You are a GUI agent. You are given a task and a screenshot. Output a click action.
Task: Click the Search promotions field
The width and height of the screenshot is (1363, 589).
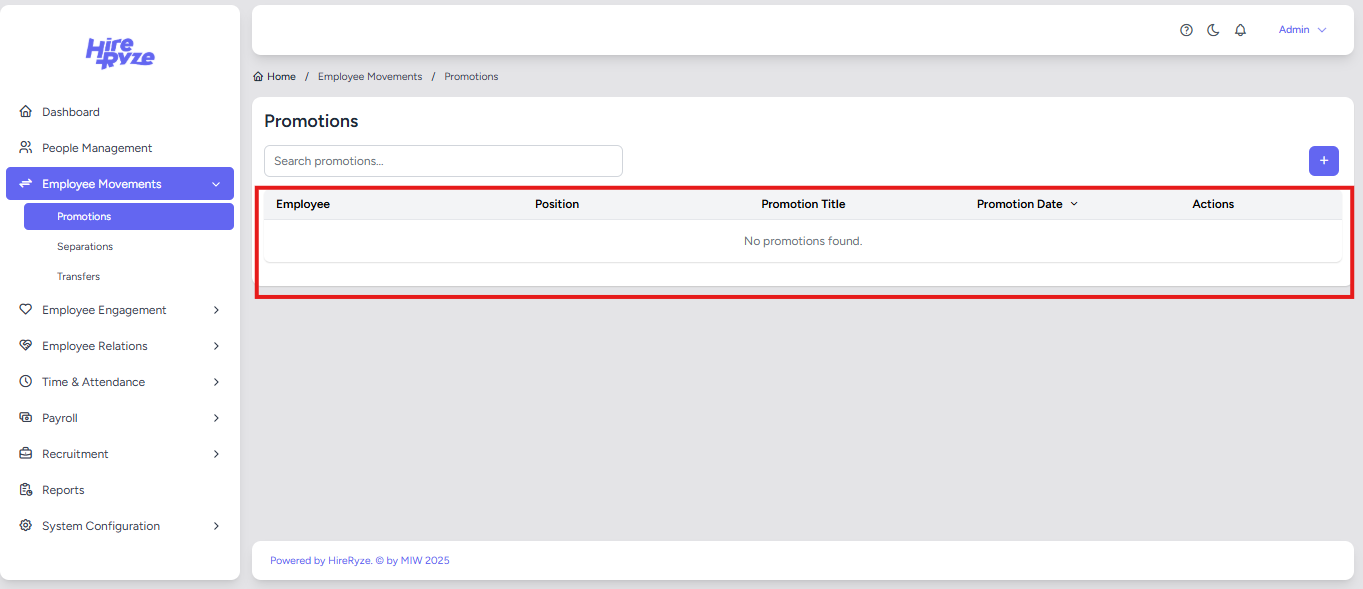(x=443, y=161)
